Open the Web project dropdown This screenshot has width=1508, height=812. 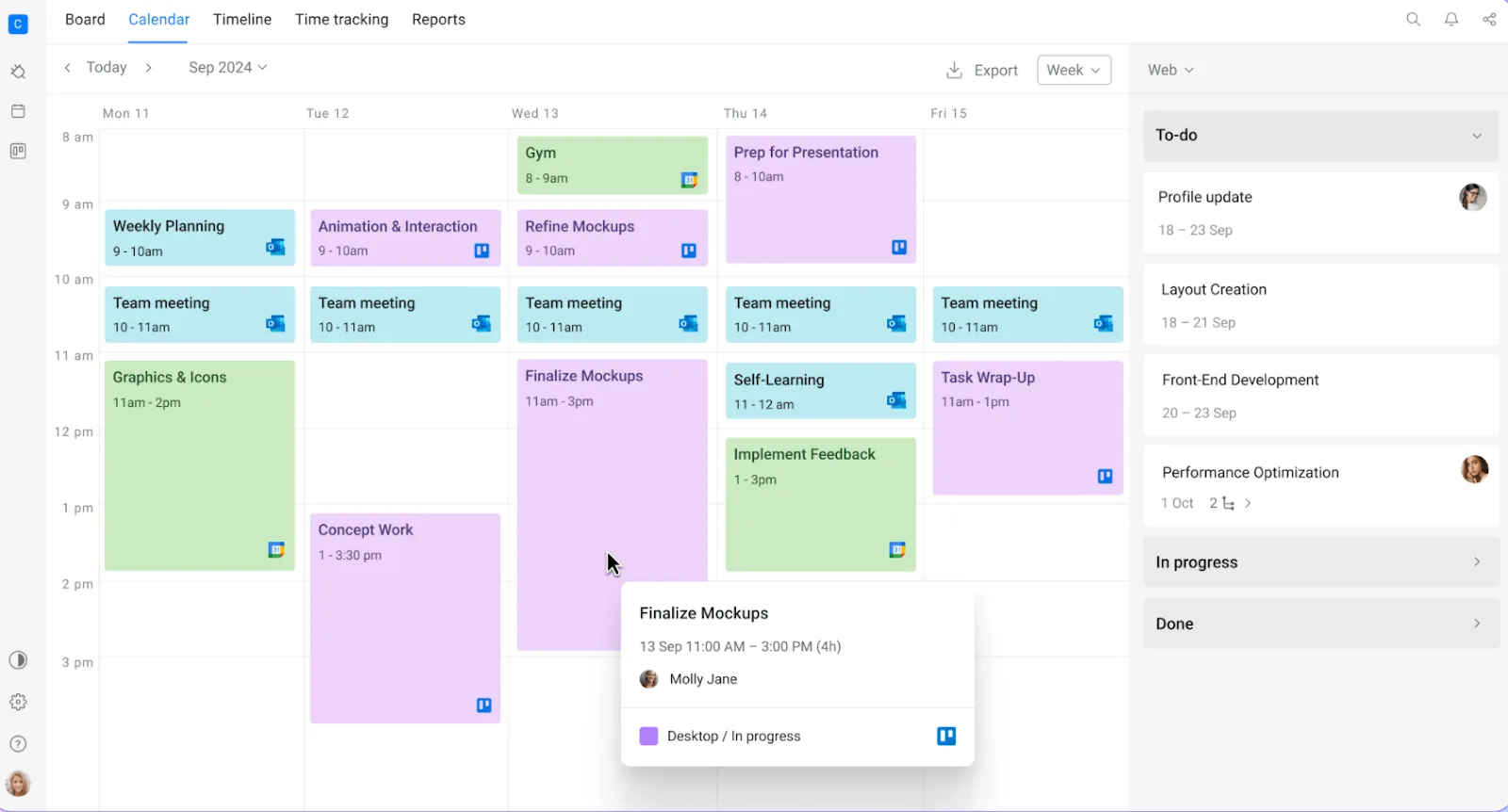click(1171, 70)
